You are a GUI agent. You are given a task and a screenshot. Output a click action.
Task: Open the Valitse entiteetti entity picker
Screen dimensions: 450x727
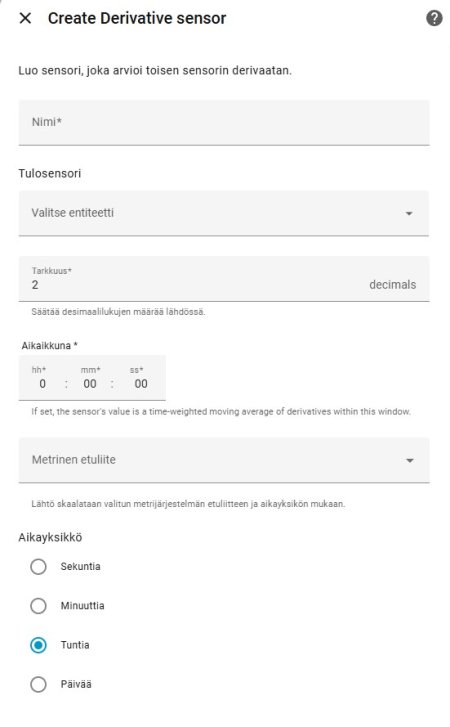(224, 213)
